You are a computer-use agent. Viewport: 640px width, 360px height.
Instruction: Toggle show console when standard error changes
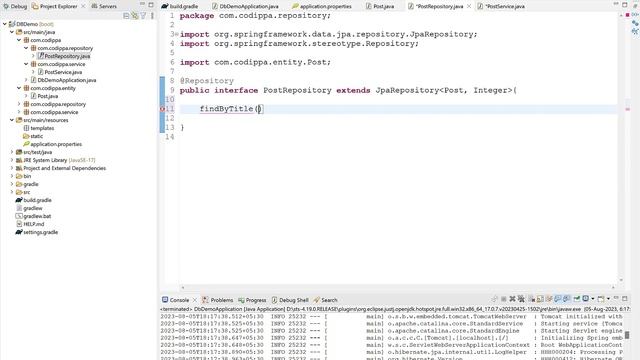tap(566, 299)
